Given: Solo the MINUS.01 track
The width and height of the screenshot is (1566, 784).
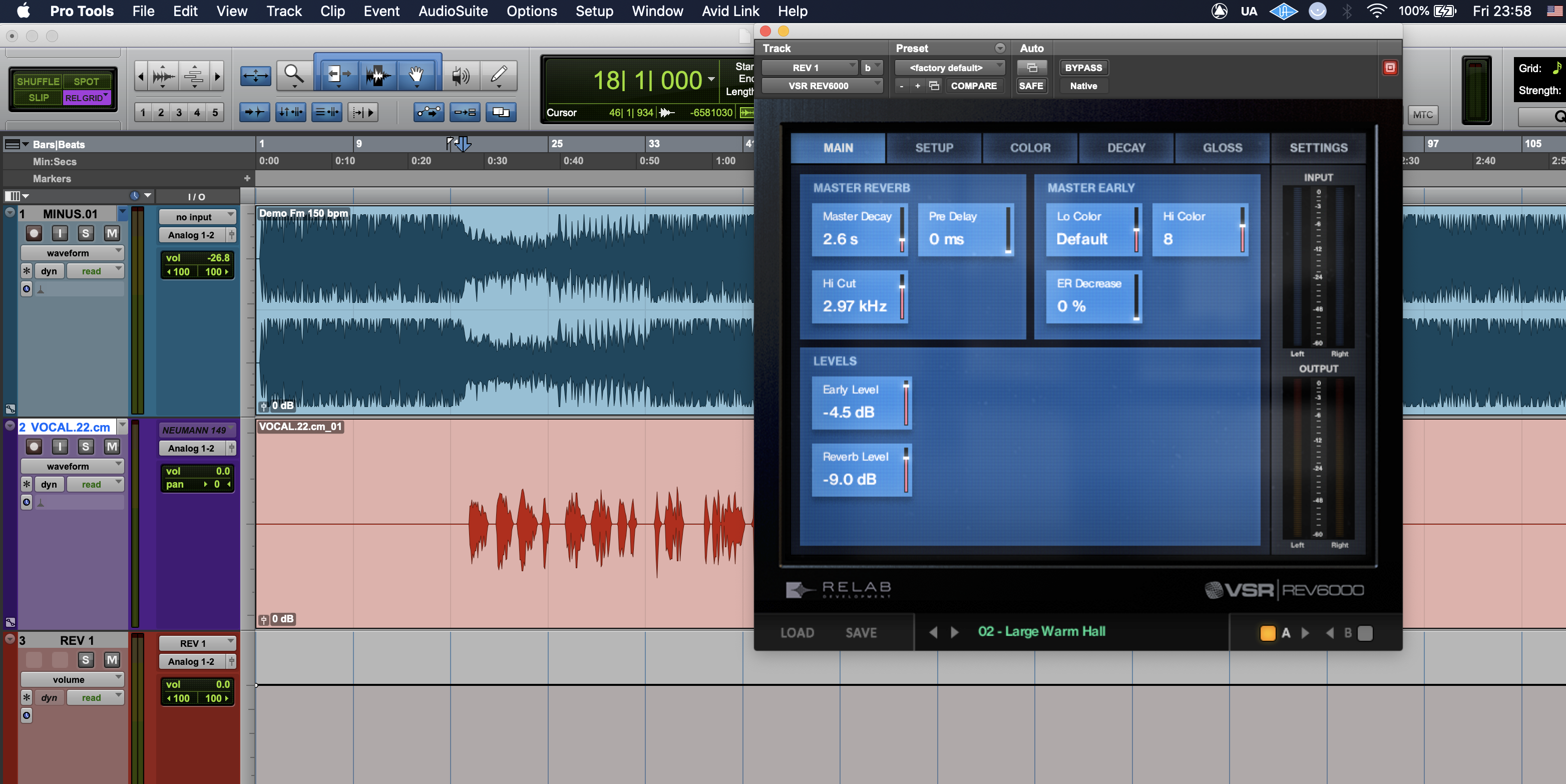Looking at the screenshot, I should click(x=86, y=233).
